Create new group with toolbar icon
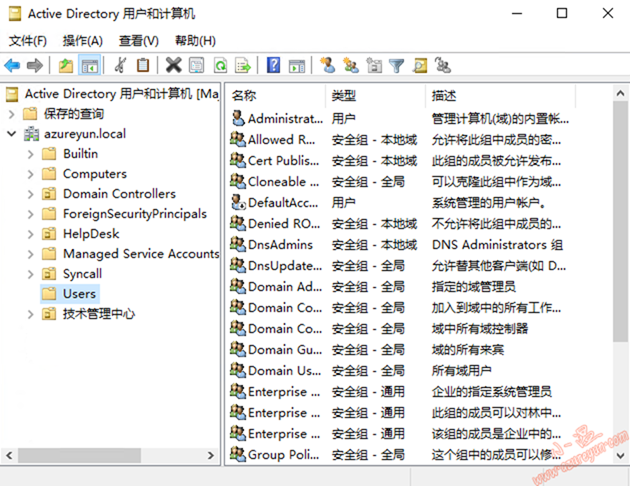The image size is (630, 486). [351, 65]
